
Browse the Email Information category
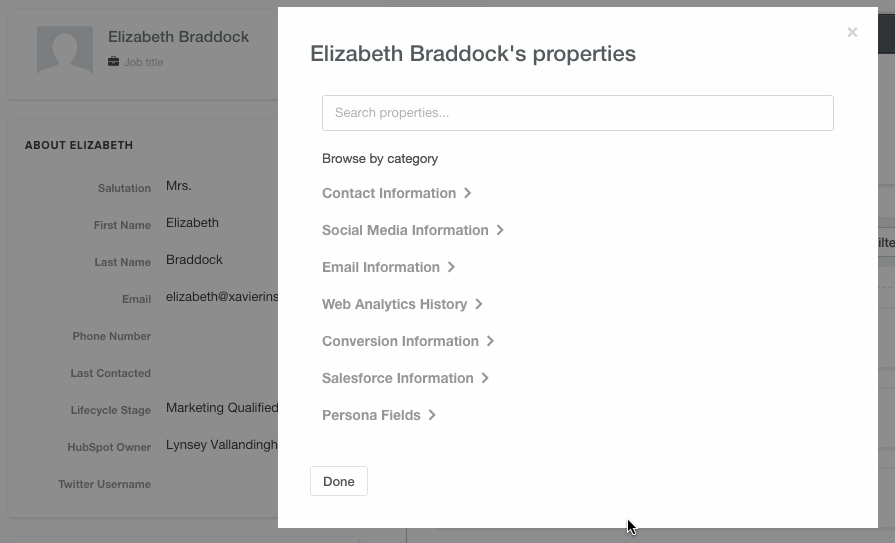[381, 267]
